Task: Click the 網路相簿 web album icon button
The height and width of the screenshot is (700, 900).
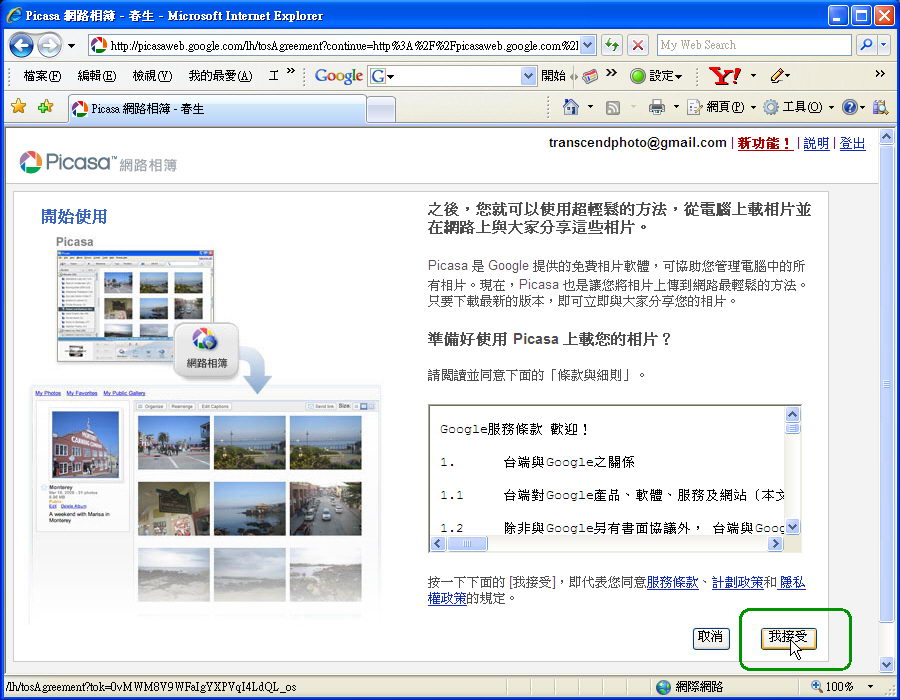Action: (x=206, y=350)
